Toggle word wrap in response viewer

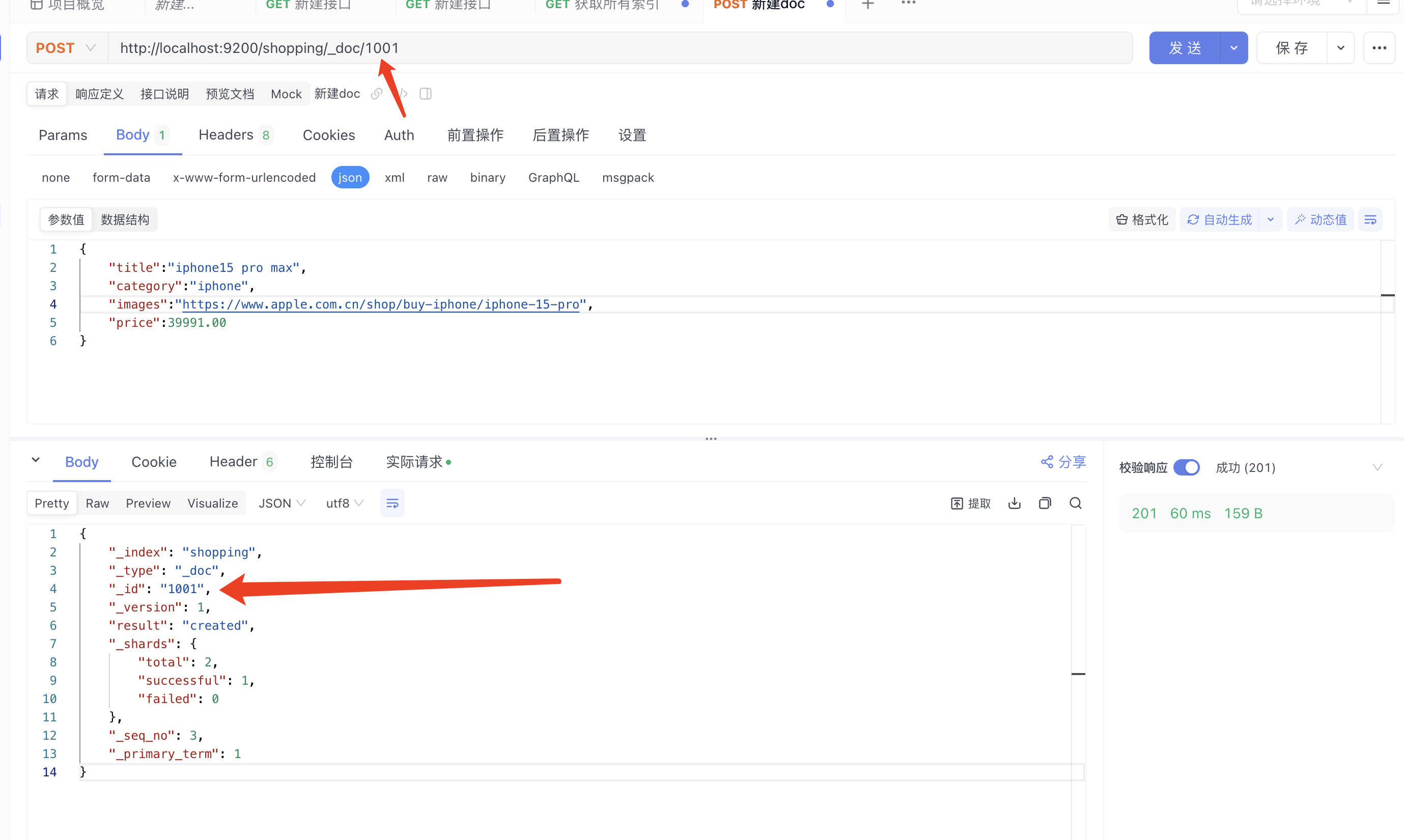tap(392, 503)
